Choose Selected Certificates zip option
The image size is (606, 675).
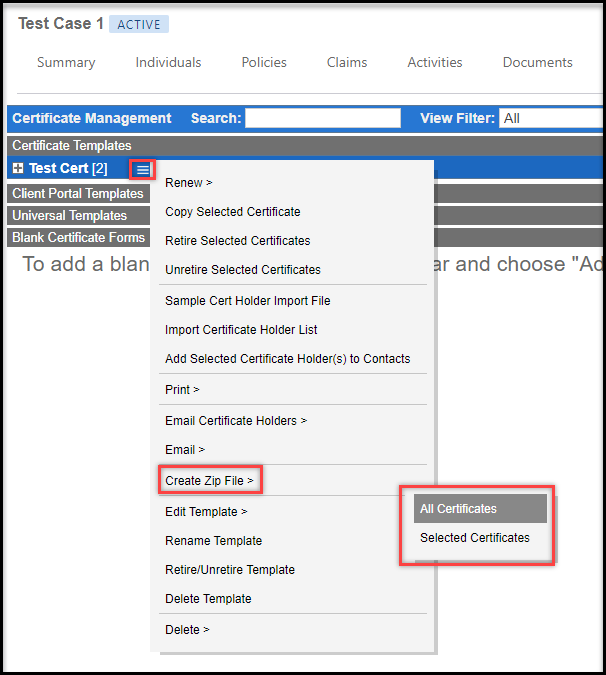click(x=475, y=538)
